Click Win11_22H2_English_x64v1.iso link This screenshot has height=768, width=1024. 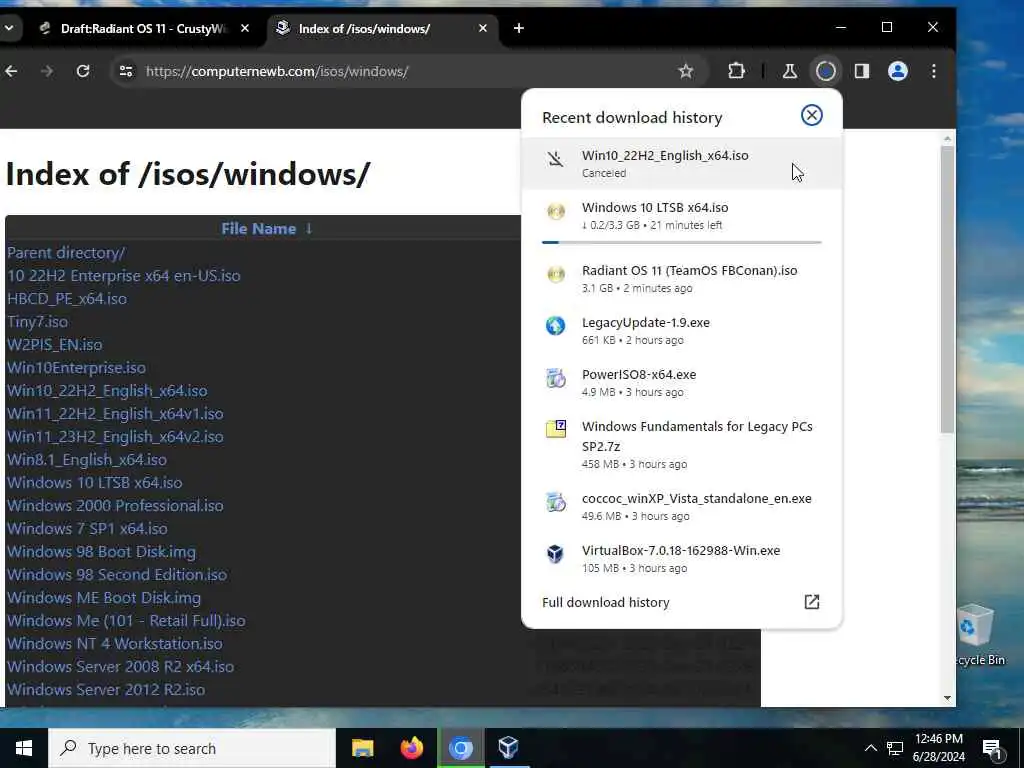[x=115, y=413]
